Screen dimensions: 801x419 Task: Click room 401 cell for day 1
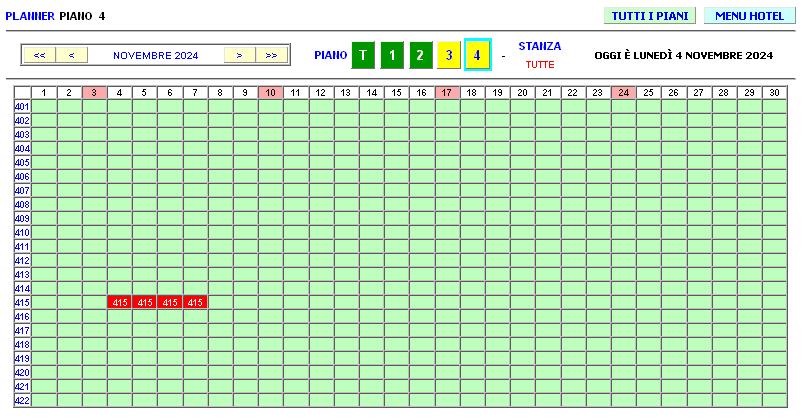44,106
